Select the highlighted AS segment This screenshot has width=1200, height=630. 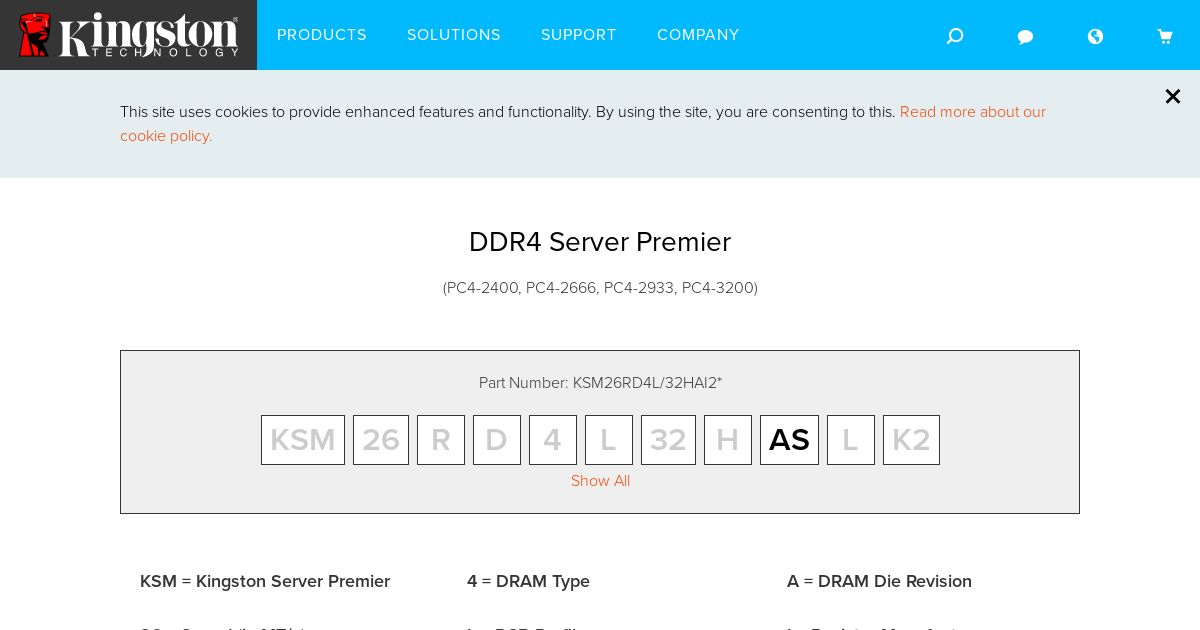click(789, 440)
